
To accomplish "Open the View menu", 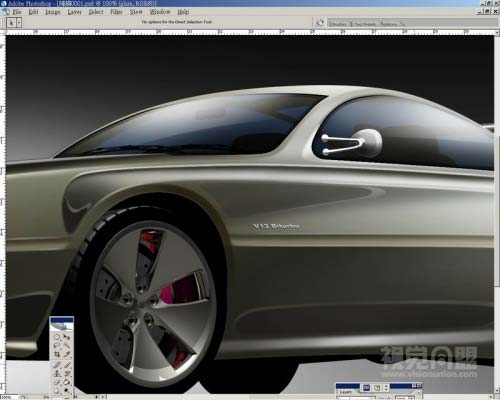I will tap(136, 12).
